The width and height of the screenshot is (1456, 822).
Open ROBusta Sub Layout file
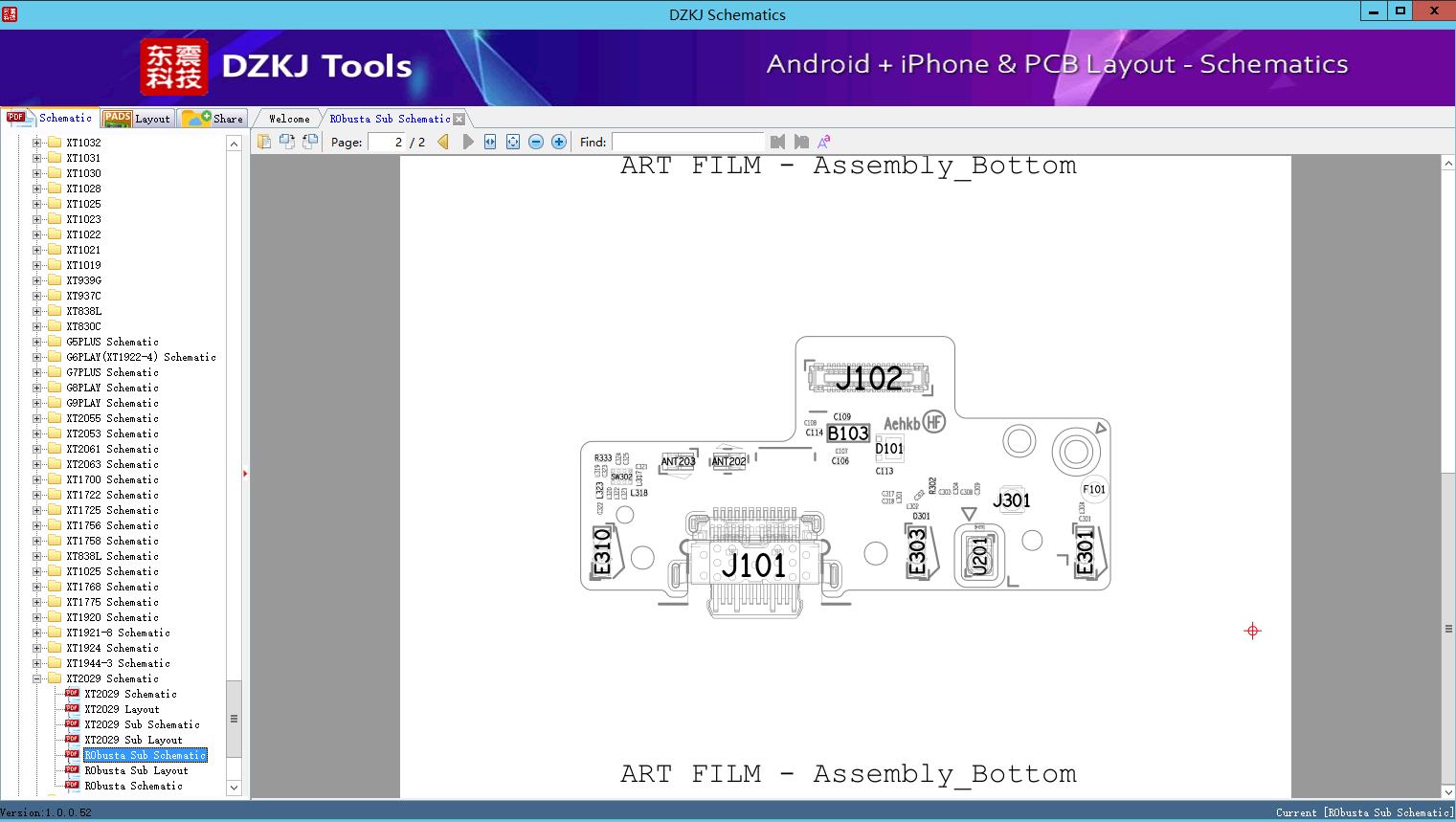point(136,770)
